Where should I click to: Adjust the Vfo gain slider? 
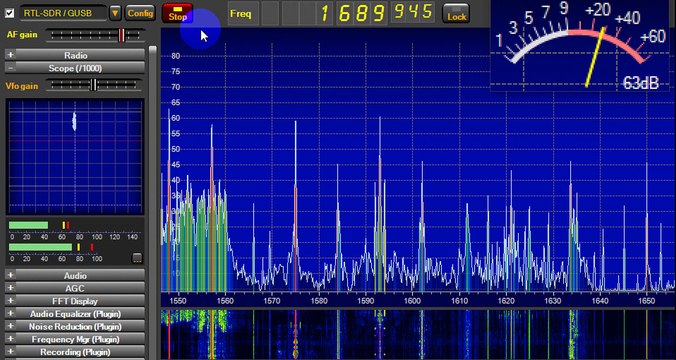[x=94, y=85]
